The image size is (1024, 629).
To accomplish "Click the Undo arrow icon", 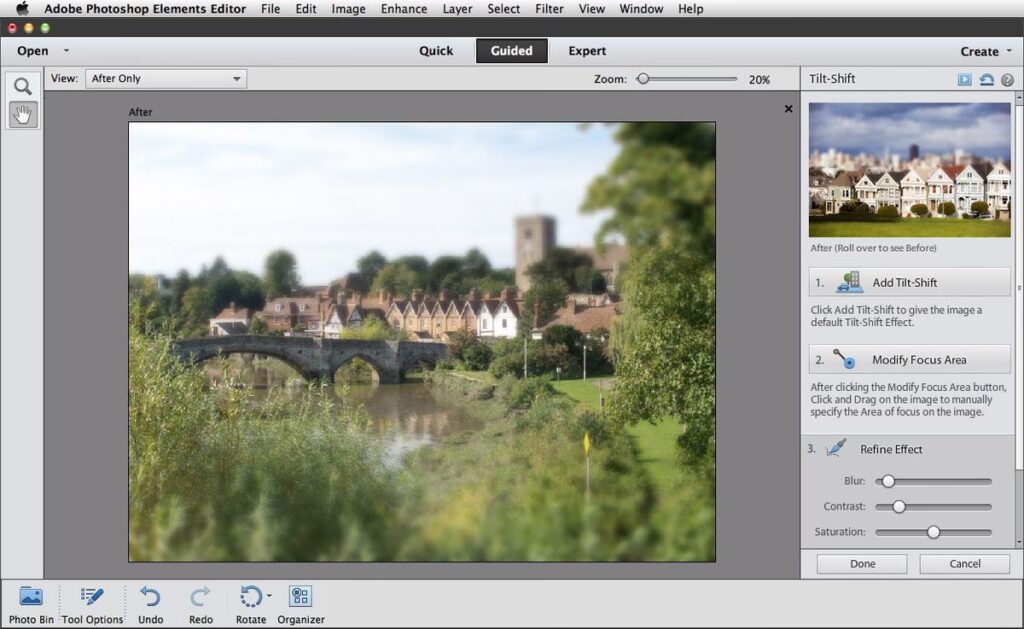I will [x=150, y=604].
